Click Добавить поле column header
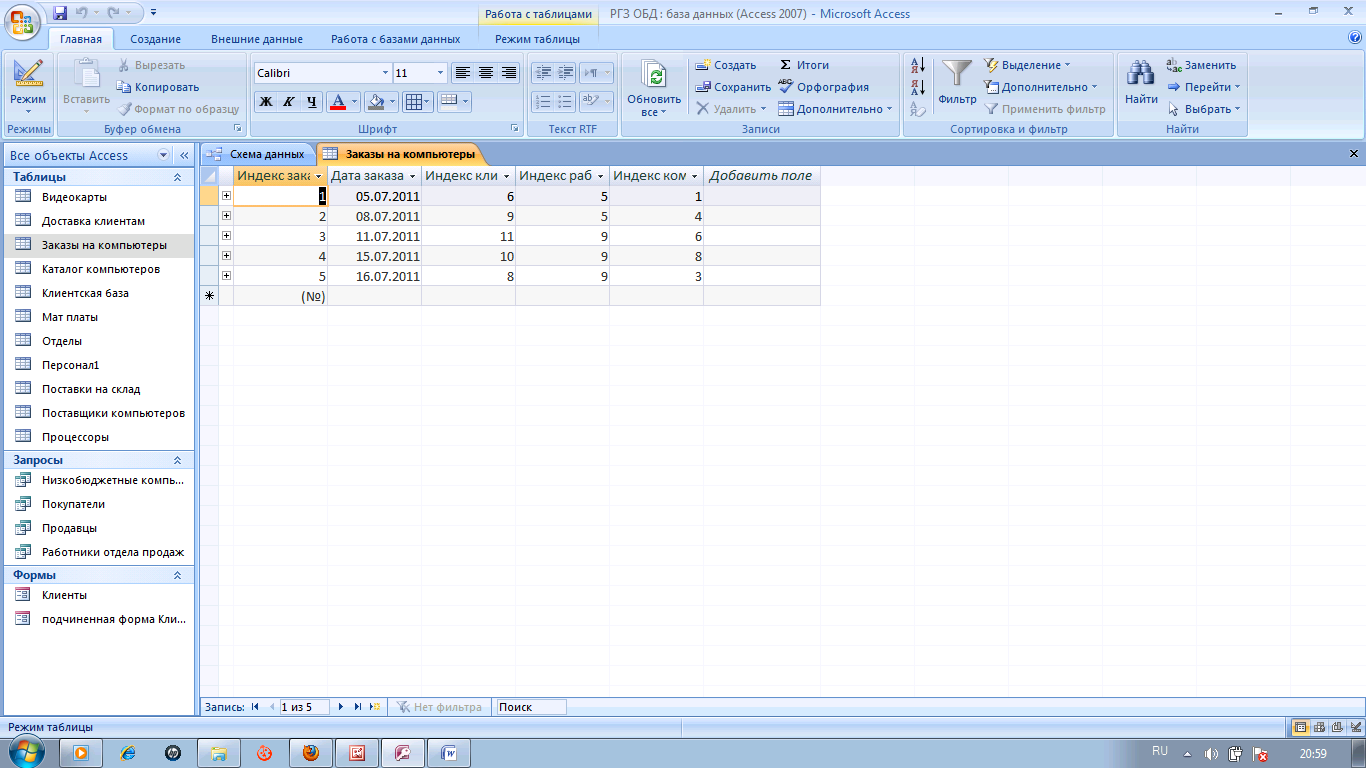The width and height of the screenshot is (1366, 768). click(x=761, y=176)
